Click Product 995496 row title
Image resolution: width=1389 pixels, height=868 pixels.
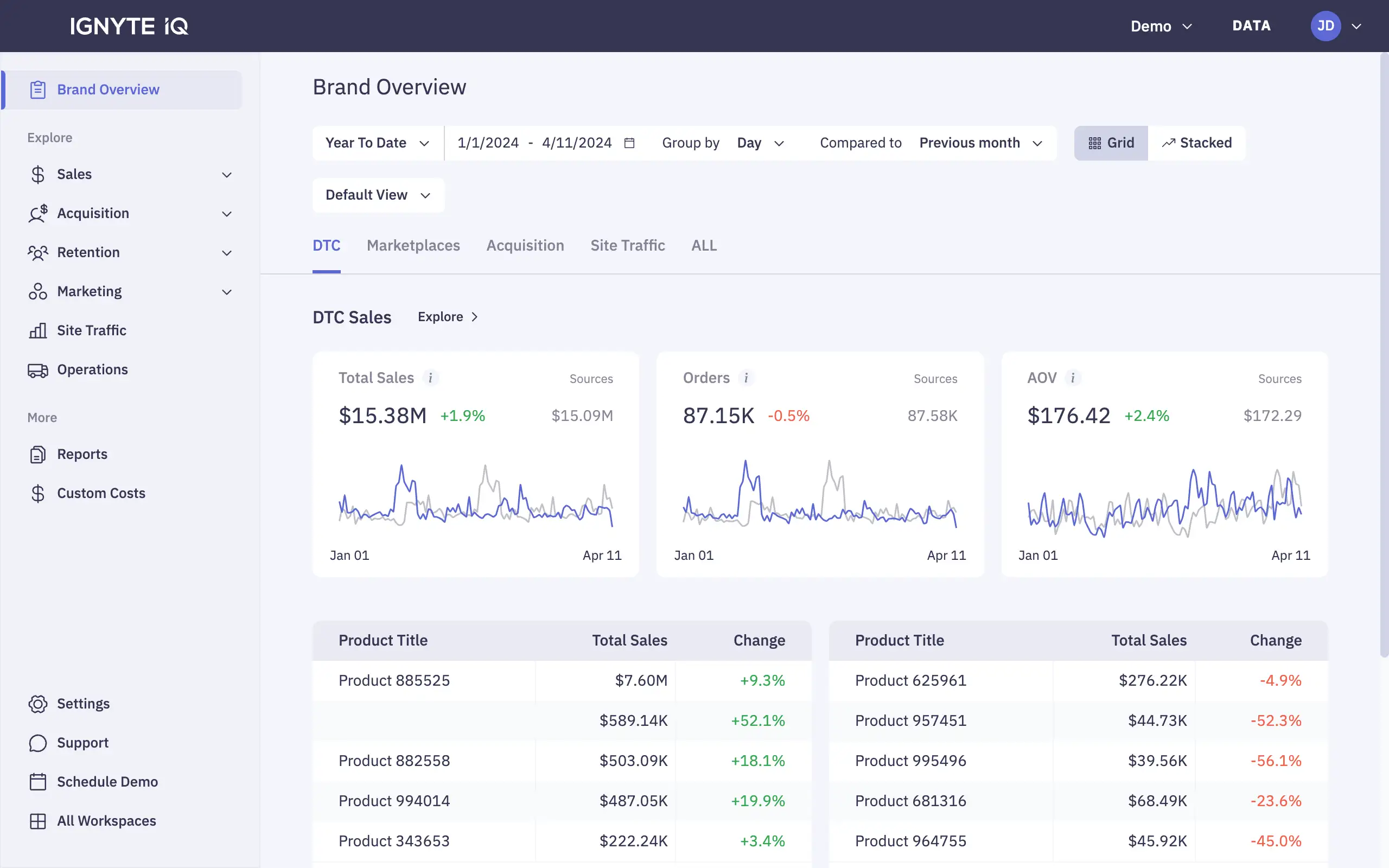pyautogui.click(x=911, y=761)
